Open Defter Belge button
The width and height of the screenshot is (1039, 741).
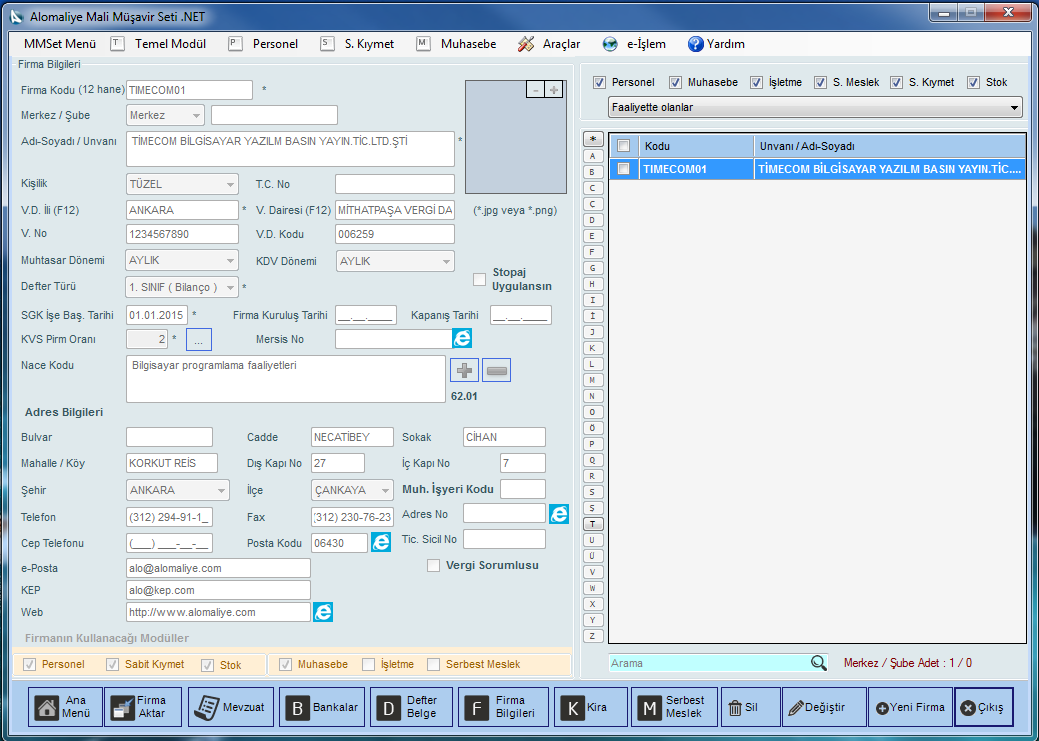(x=411, y=707)
